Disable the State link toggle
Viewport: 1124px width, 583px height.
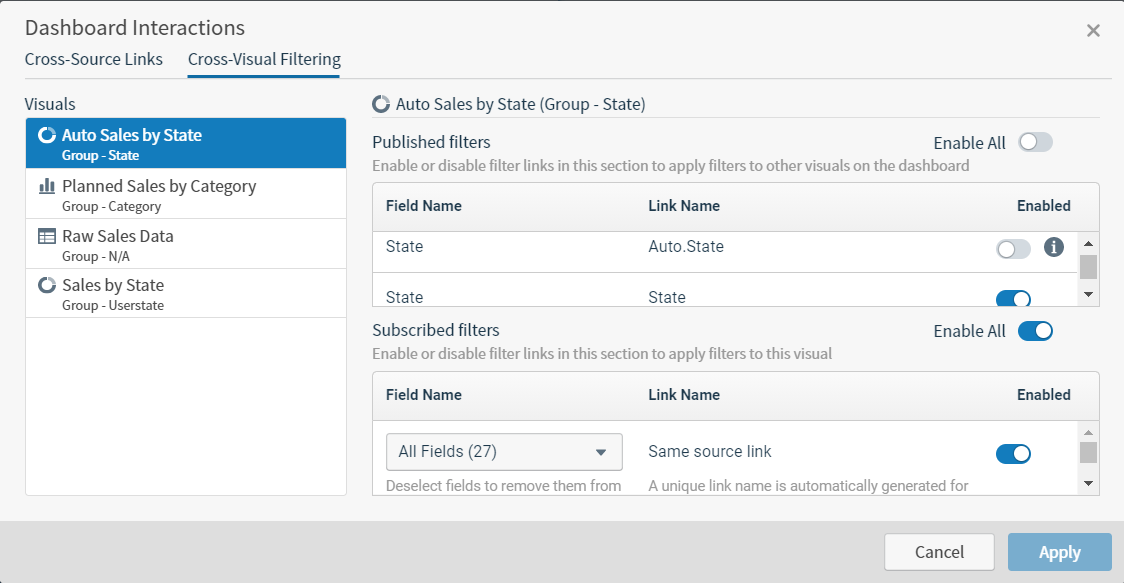(1013, 298)
